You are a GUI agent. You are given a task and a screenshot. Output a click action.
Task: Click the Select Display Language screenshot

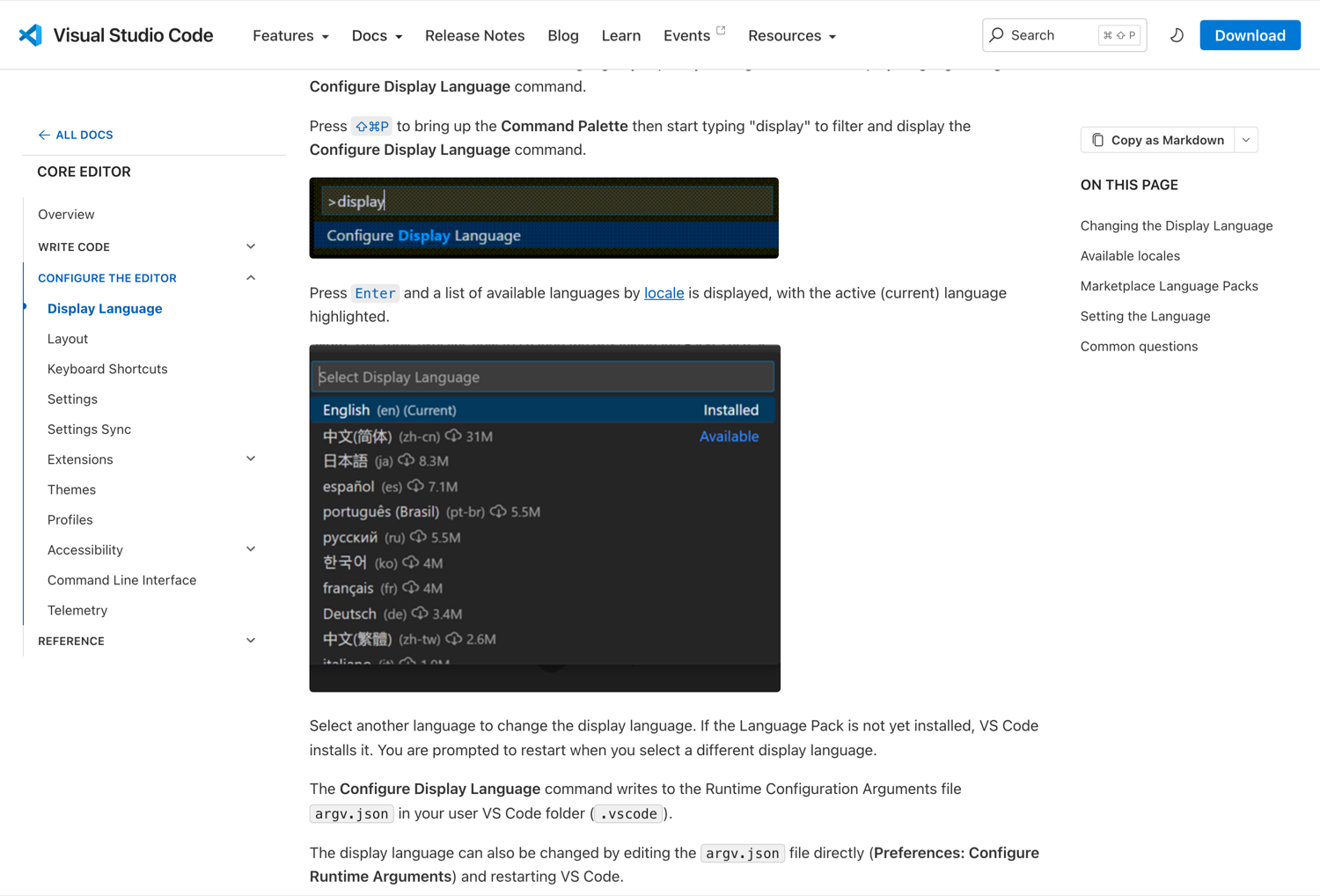[545, 518]
